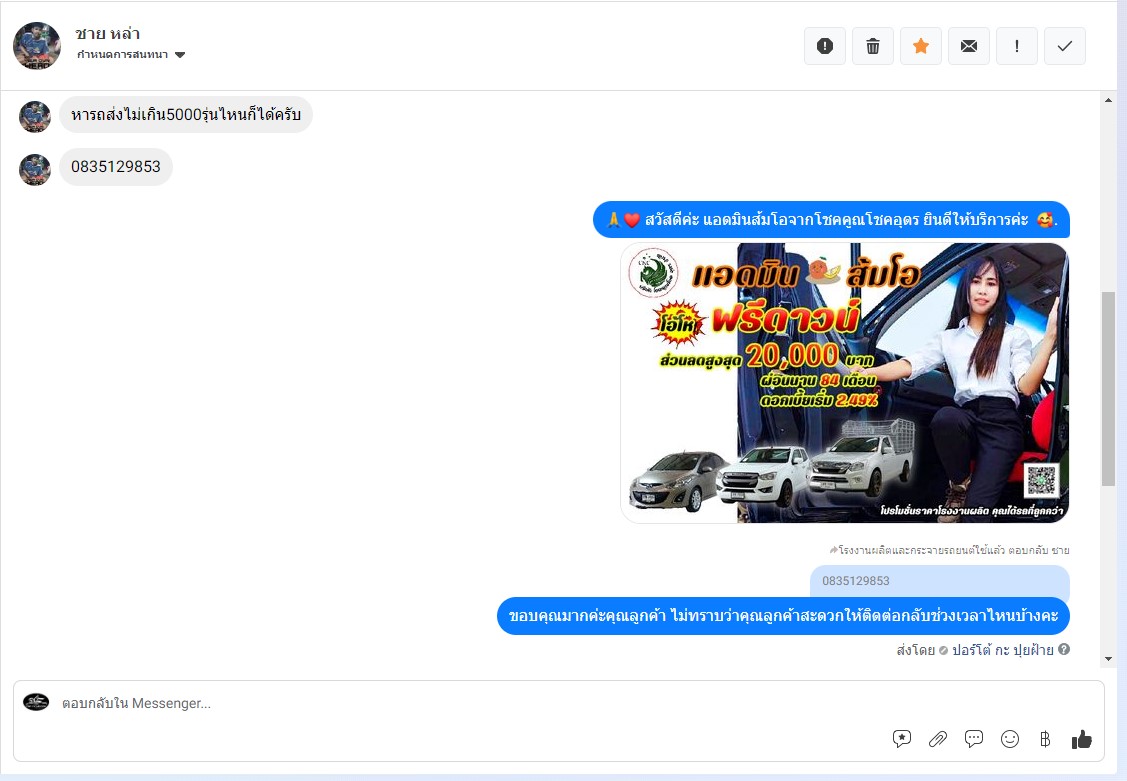Delete conversation with the trash icon
The image size is (1127, 781).
pos(873,46)
